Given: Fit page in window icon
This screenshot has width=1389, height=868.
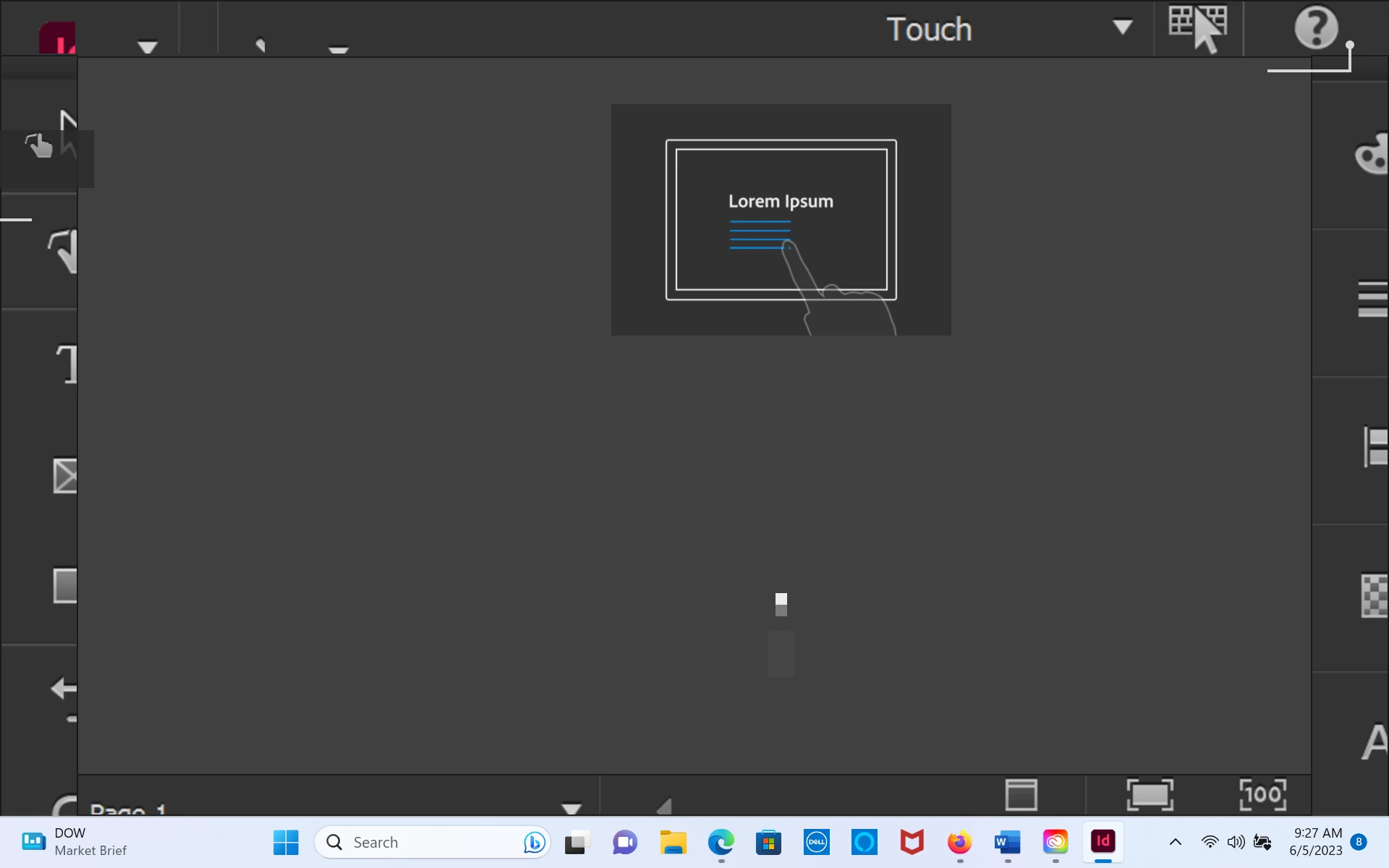Looking at the screenshot, I should click(1150, 794).
